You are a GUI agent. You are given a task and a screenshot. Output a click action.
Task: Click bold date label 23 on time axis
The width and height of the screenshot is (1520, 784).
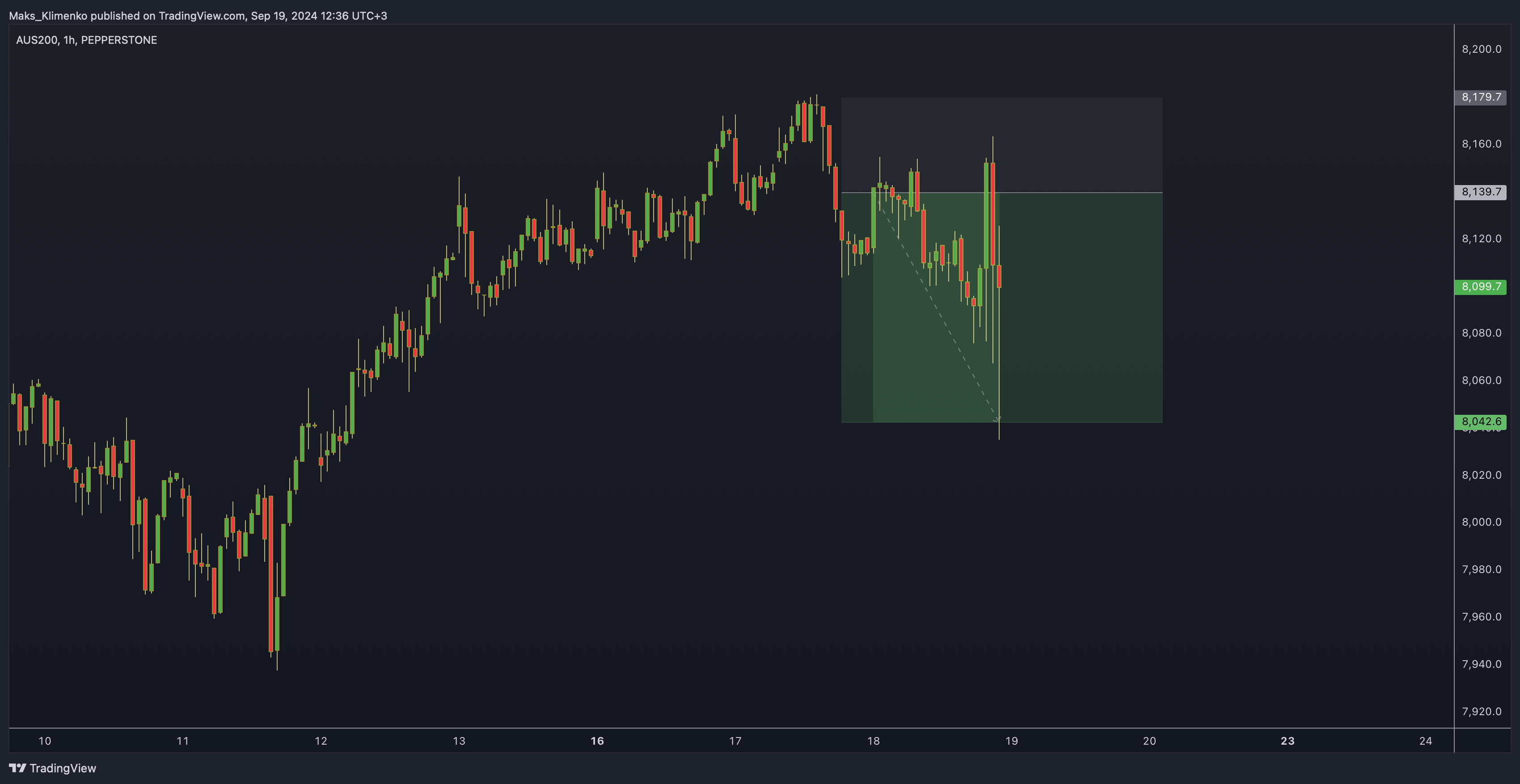1288,741
